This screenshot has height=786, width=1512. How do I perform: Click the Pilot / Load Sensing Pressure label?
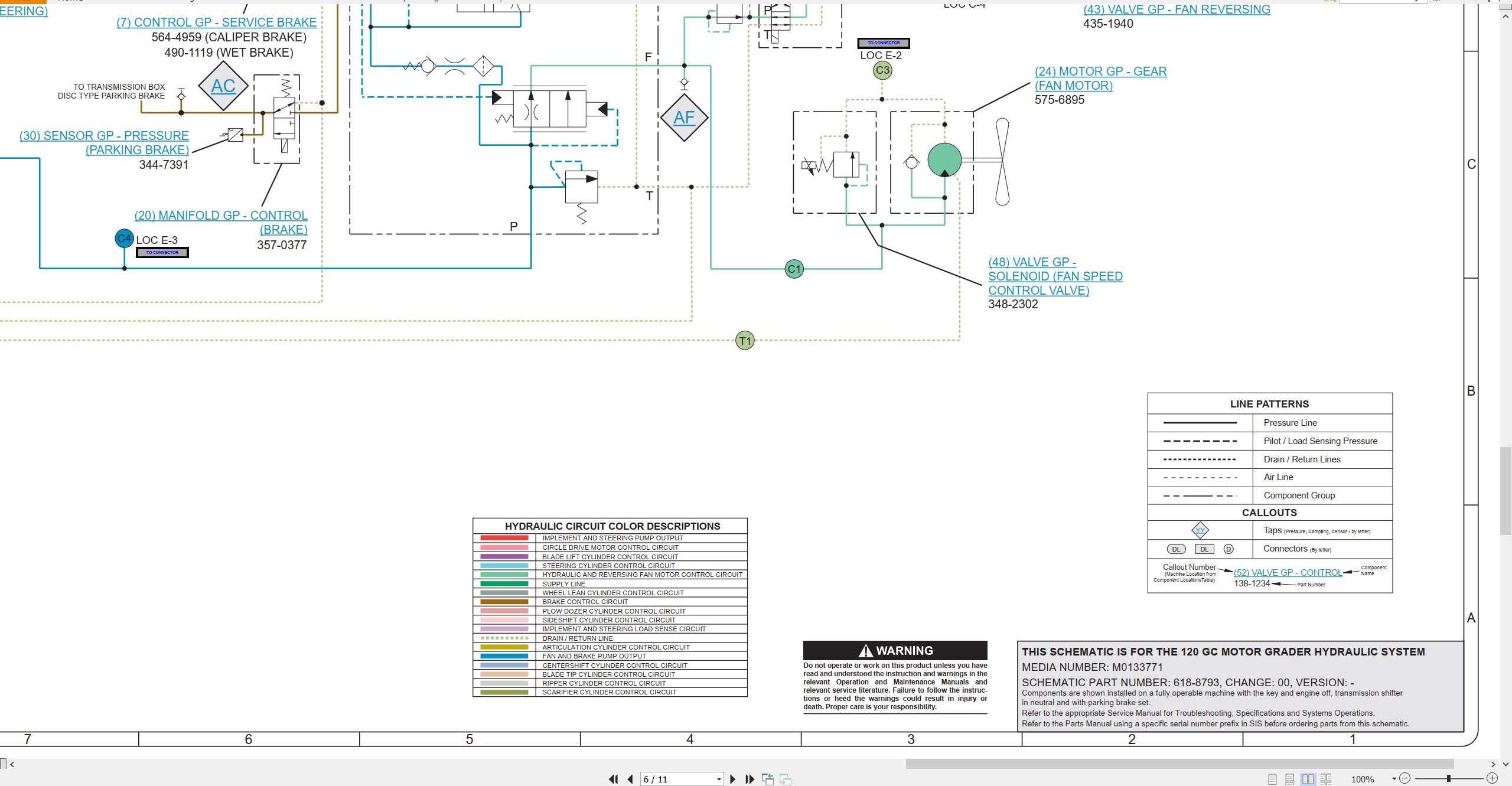1321,441
